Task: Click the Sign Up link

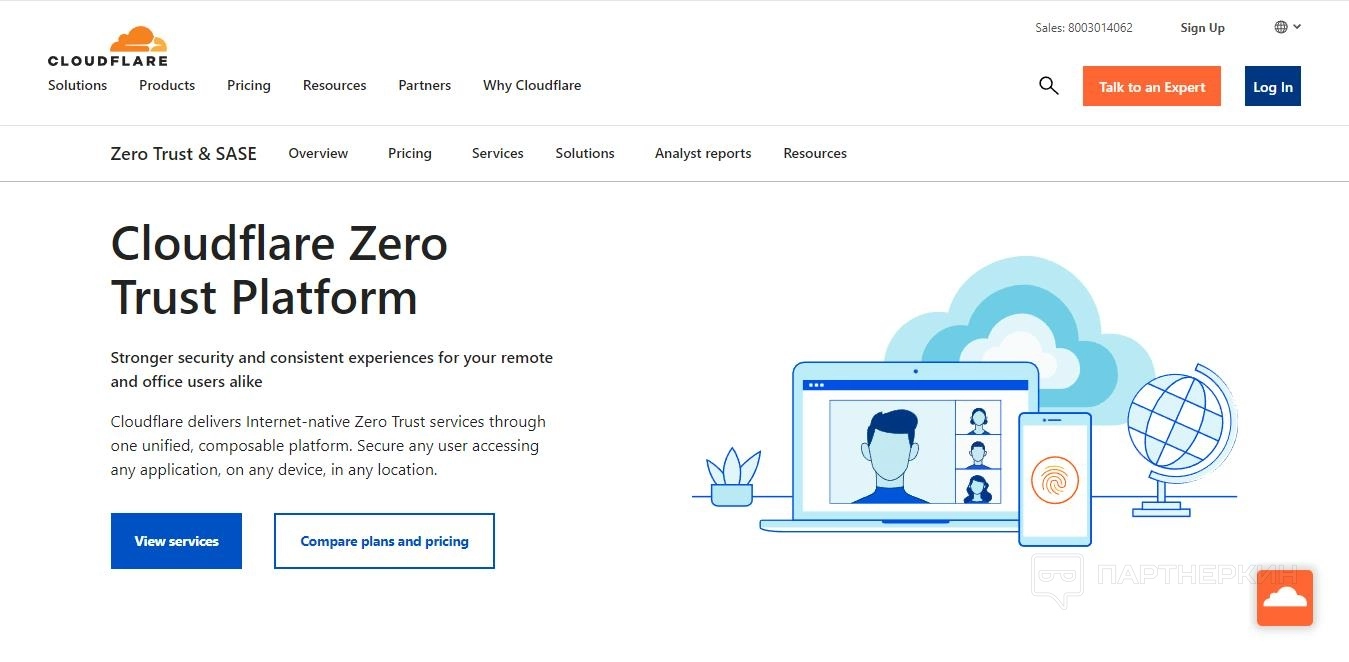Action: click(x=1202, y=28)
